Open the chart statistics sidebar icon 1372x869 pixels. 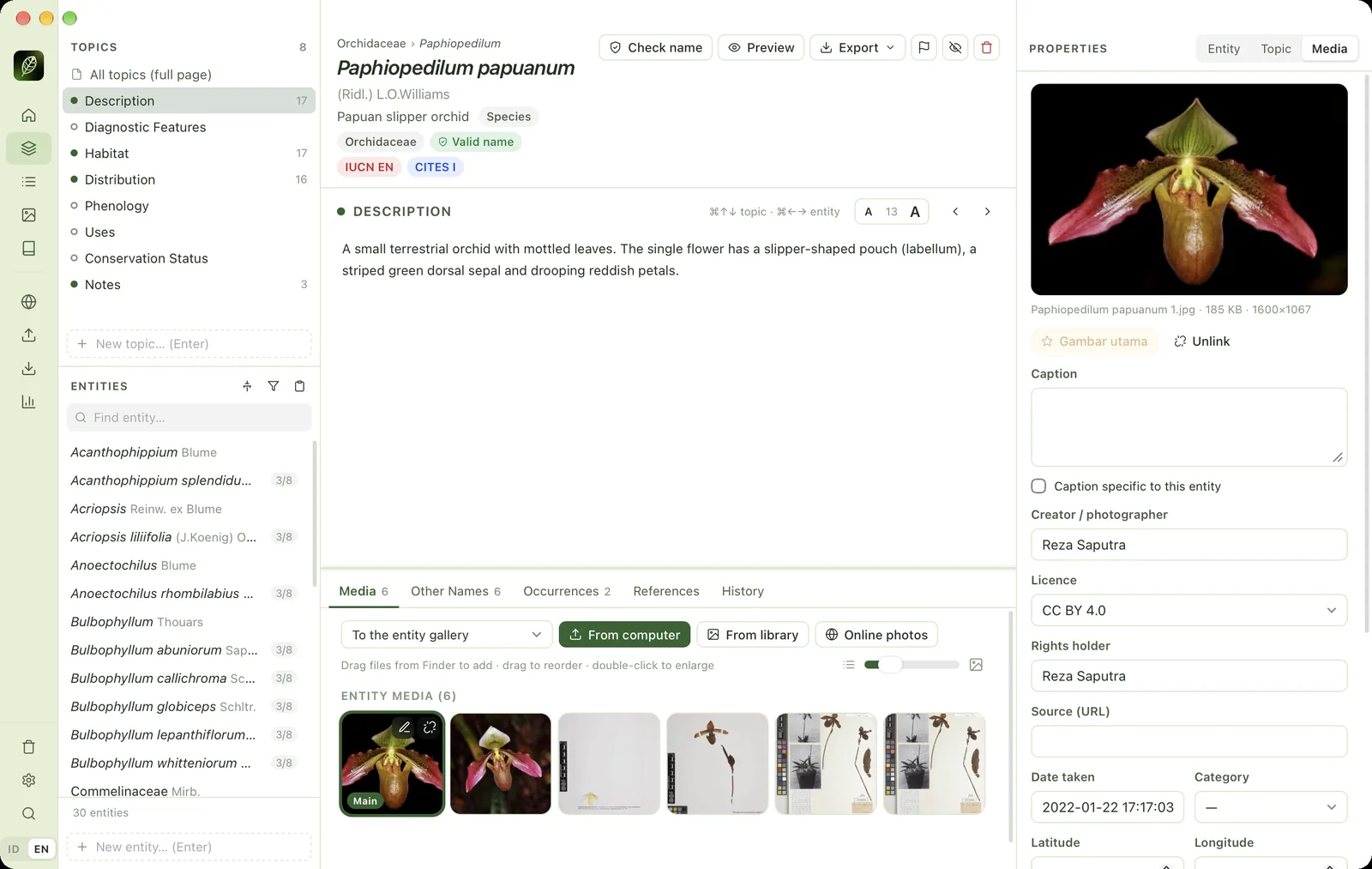click(x=28, y=401)
